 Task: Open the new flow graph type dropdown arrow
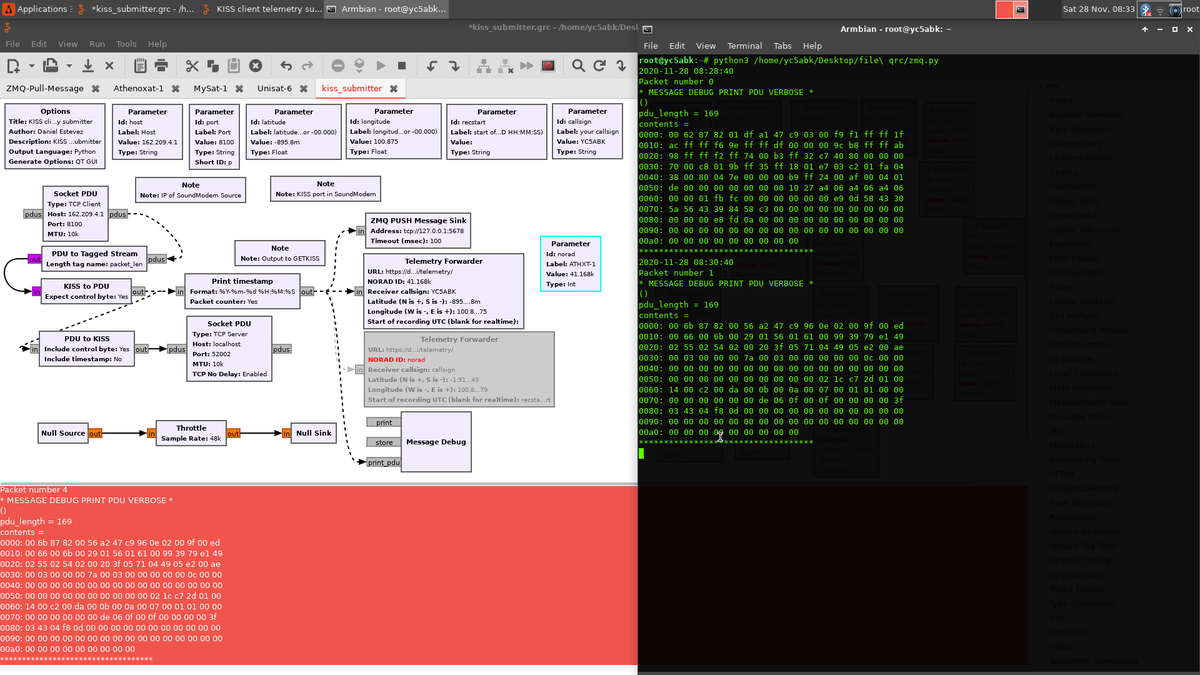click(x=32, y=65)
